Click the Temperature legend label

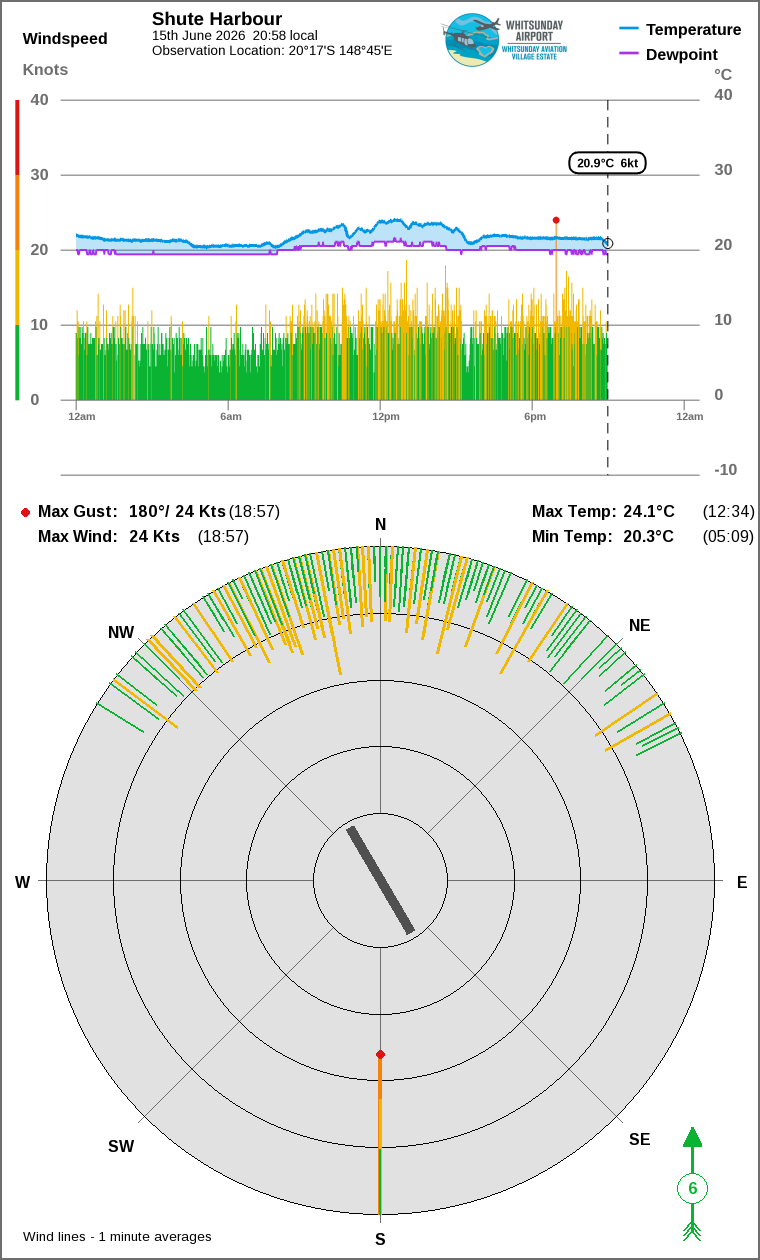(694, 29)
